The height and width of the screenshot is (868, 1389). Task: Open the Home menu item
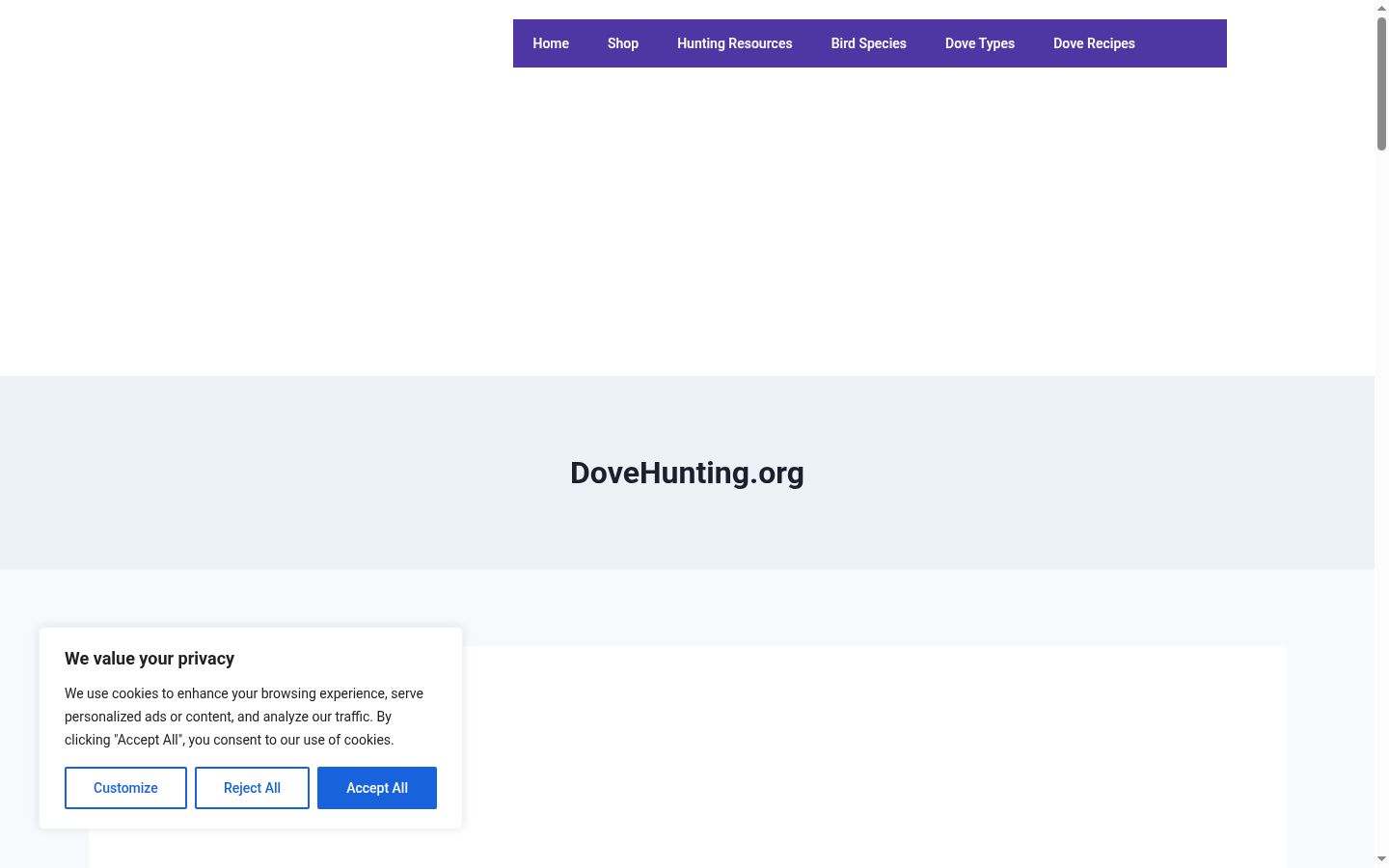[551, 43]
